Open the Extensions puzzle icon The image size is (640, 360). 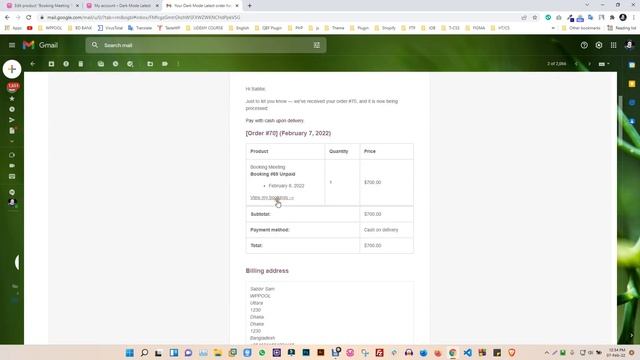click(x=612, y=18)
